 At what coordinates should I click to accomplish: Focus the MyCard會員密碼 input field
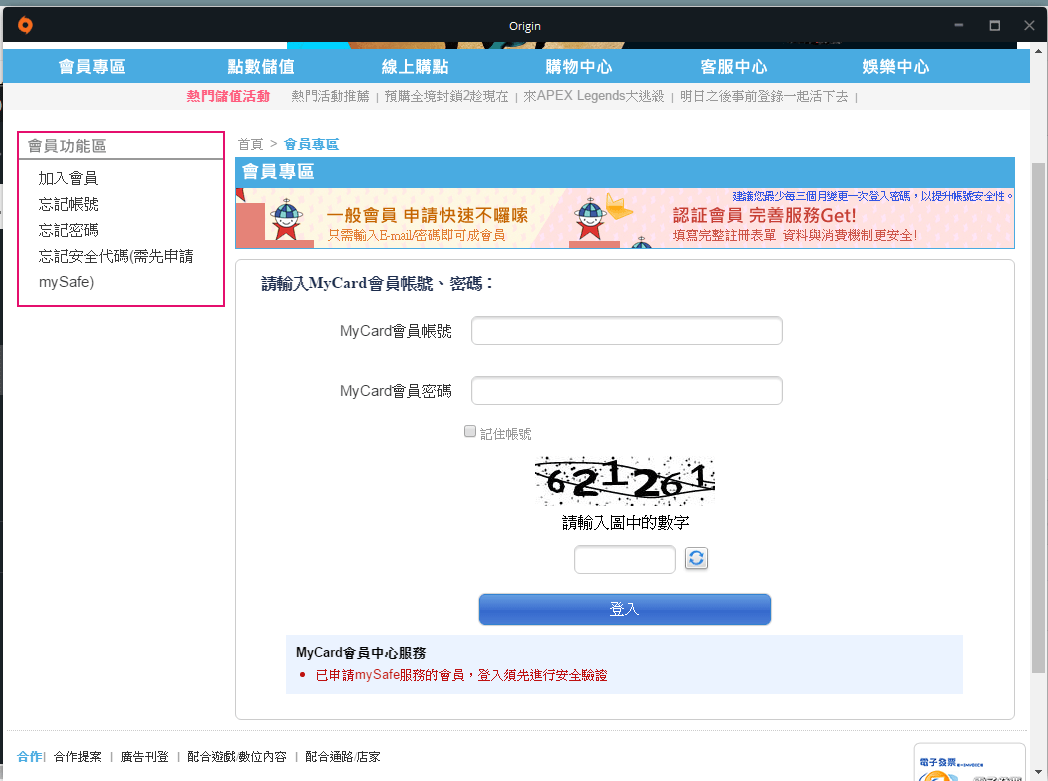tap(626, 391)
